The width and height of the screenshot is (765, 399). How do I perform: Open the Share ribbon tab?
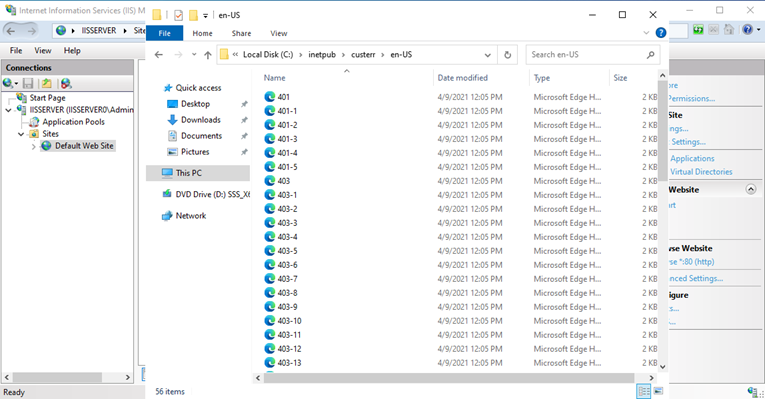242,33
